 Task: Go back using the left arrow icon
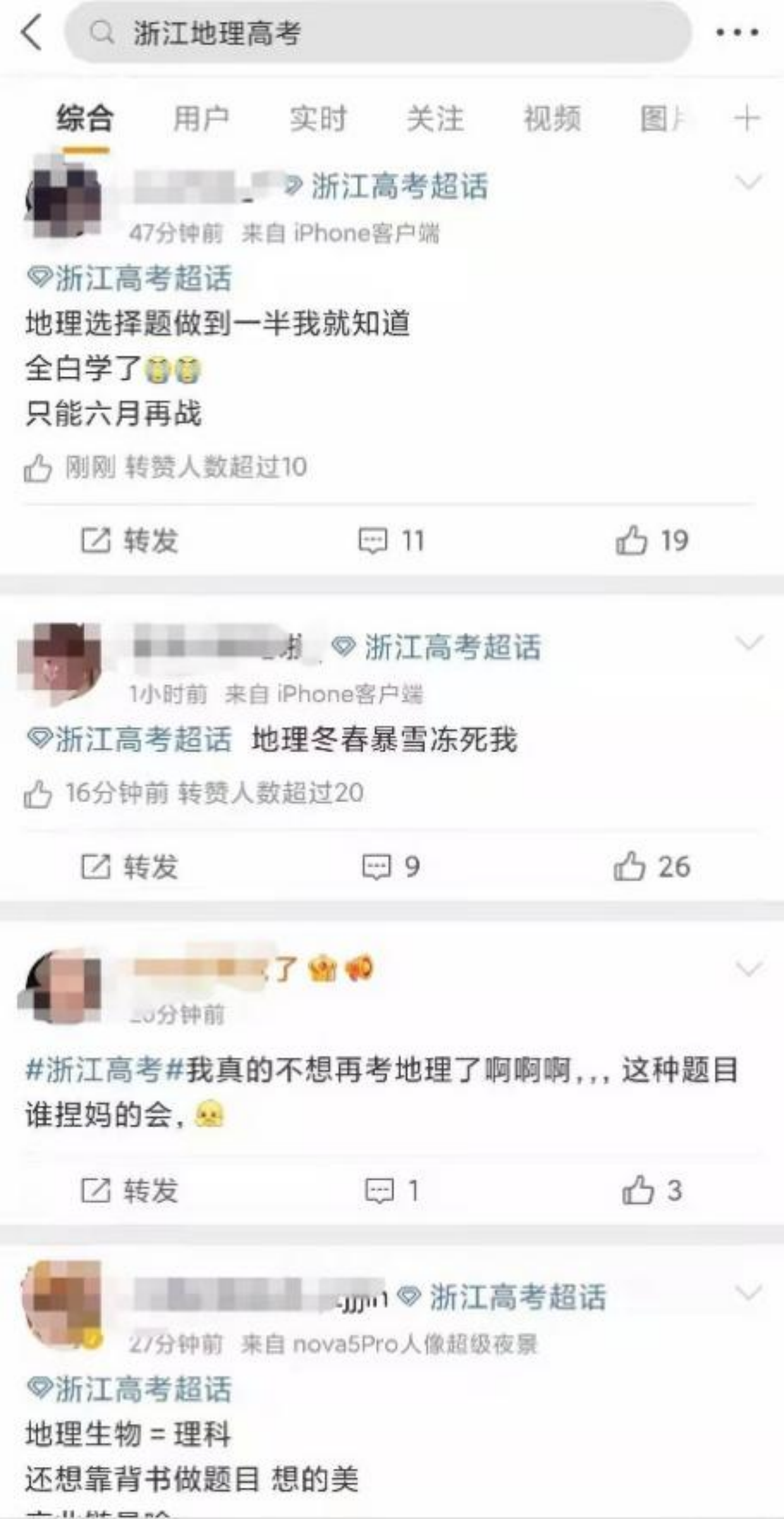[x=32, y=32]
